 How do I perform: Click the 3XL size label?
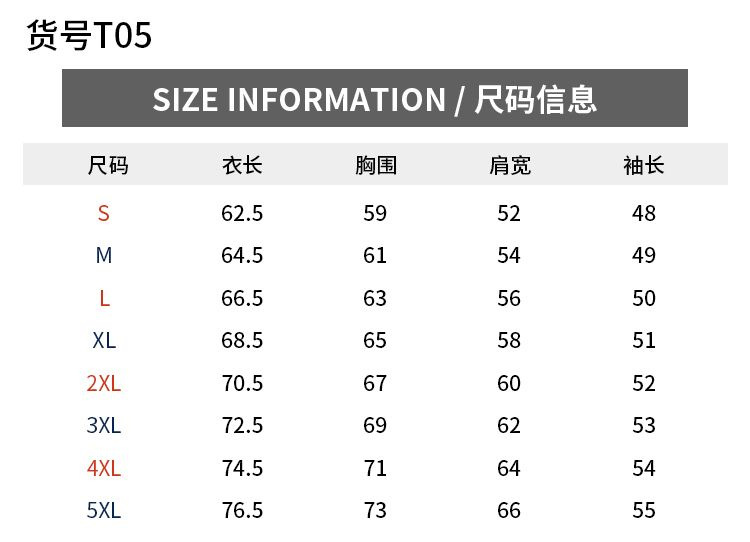[x=104, y=426]
